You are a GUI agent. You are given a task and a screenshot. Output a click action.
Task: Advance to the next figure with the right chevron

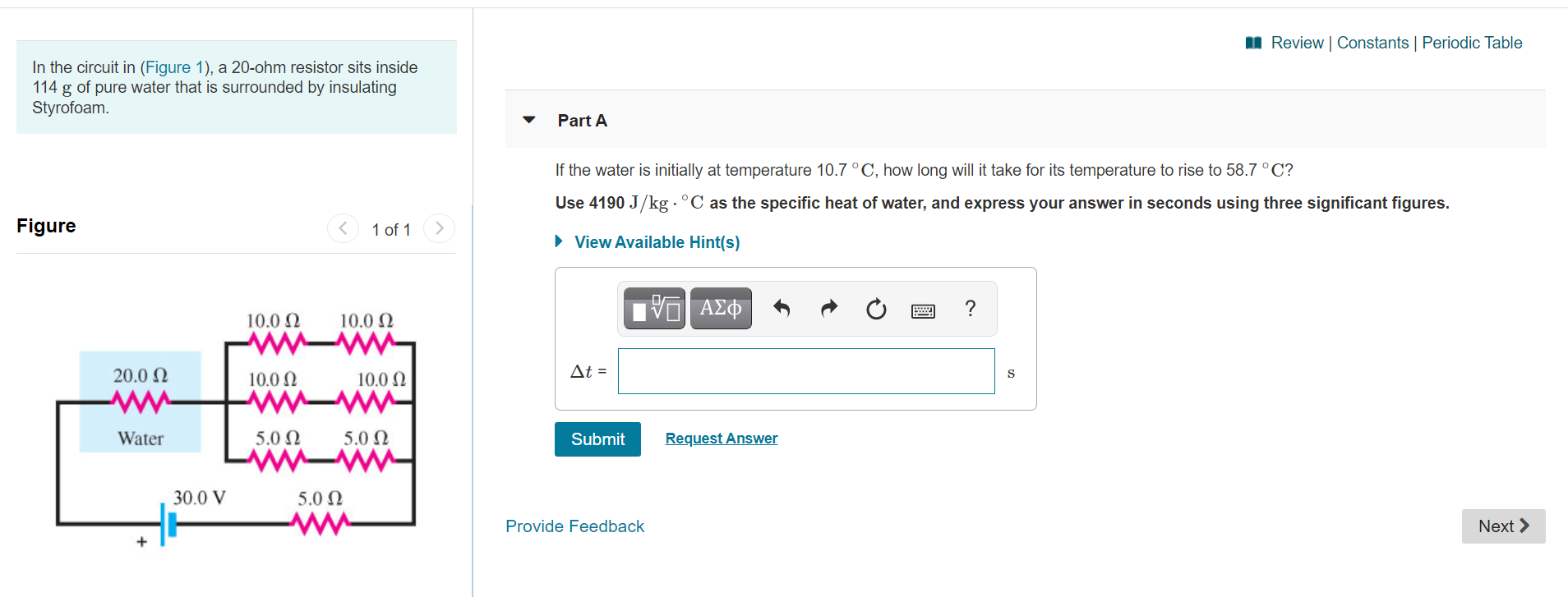point(440,228)
